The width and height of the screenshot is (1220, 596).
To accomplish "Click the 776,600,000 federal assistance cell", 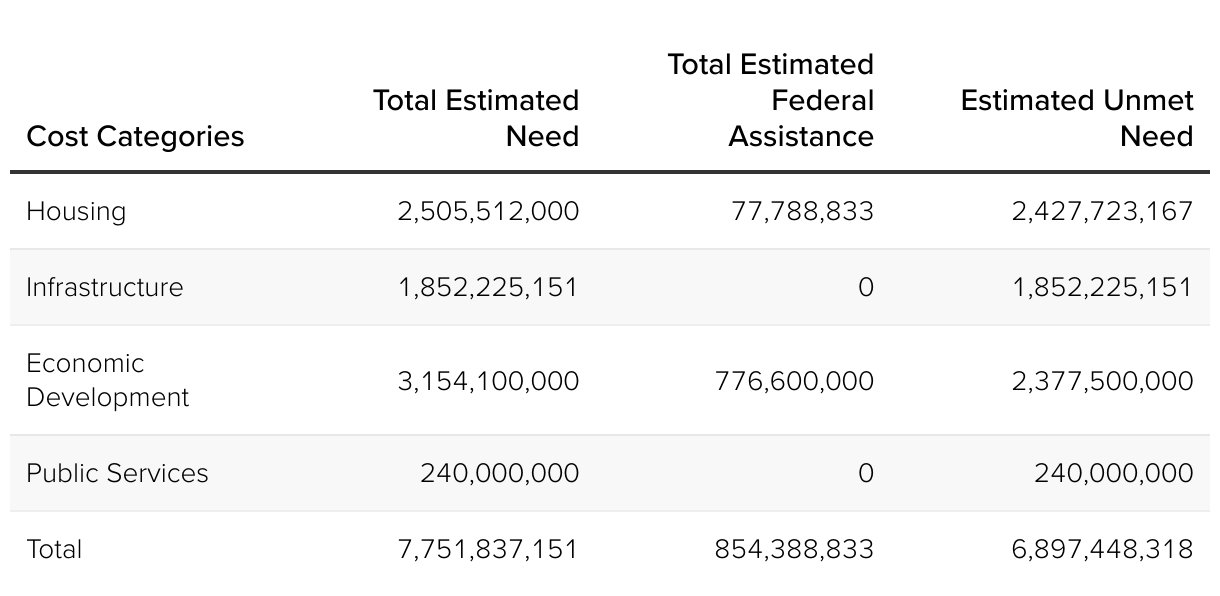I will tap(794, 381).
